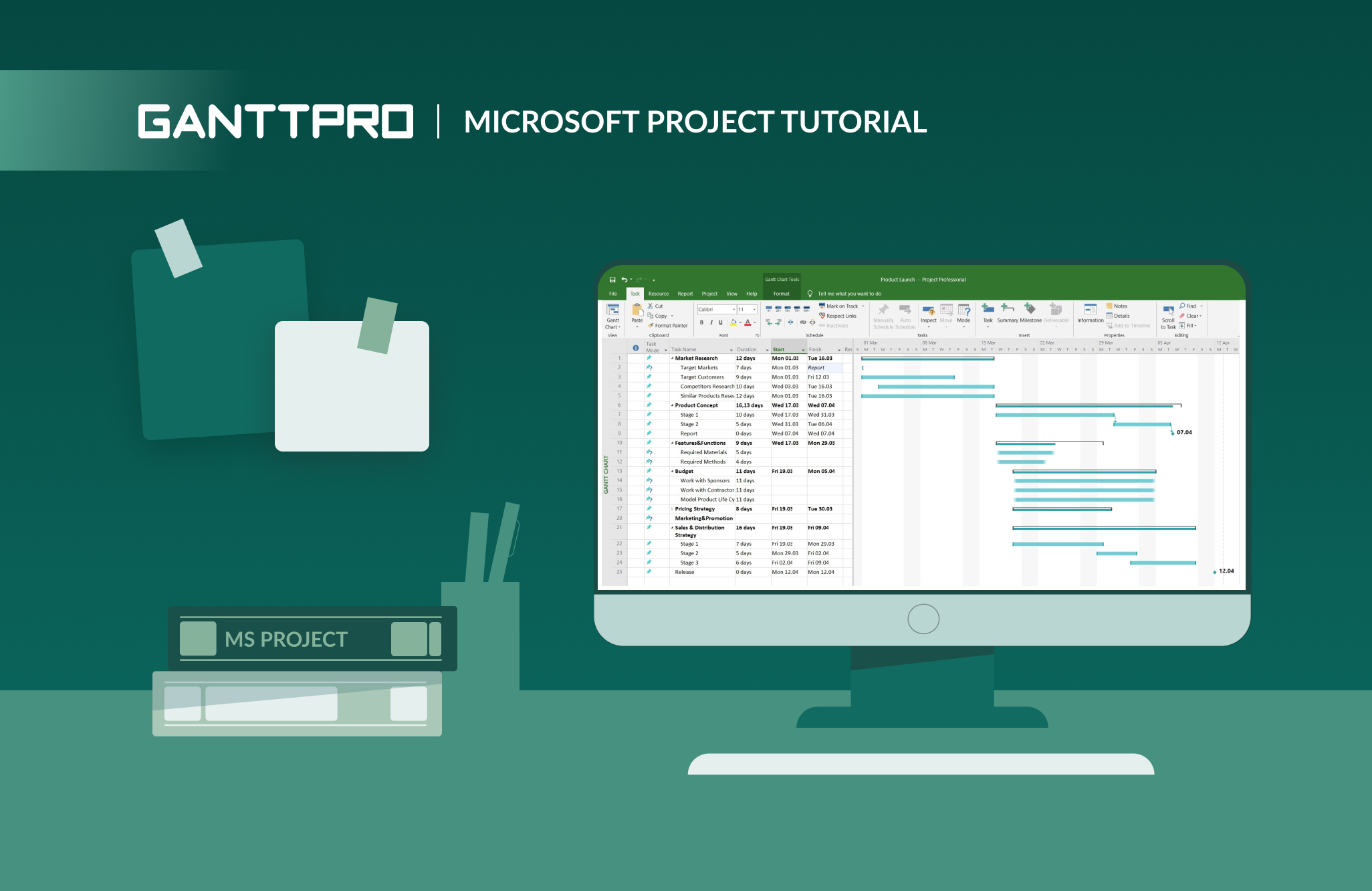The height and width of the screenshot is (891, 1372).
Task: Apply the red font color
Action: tap(748, 322)
